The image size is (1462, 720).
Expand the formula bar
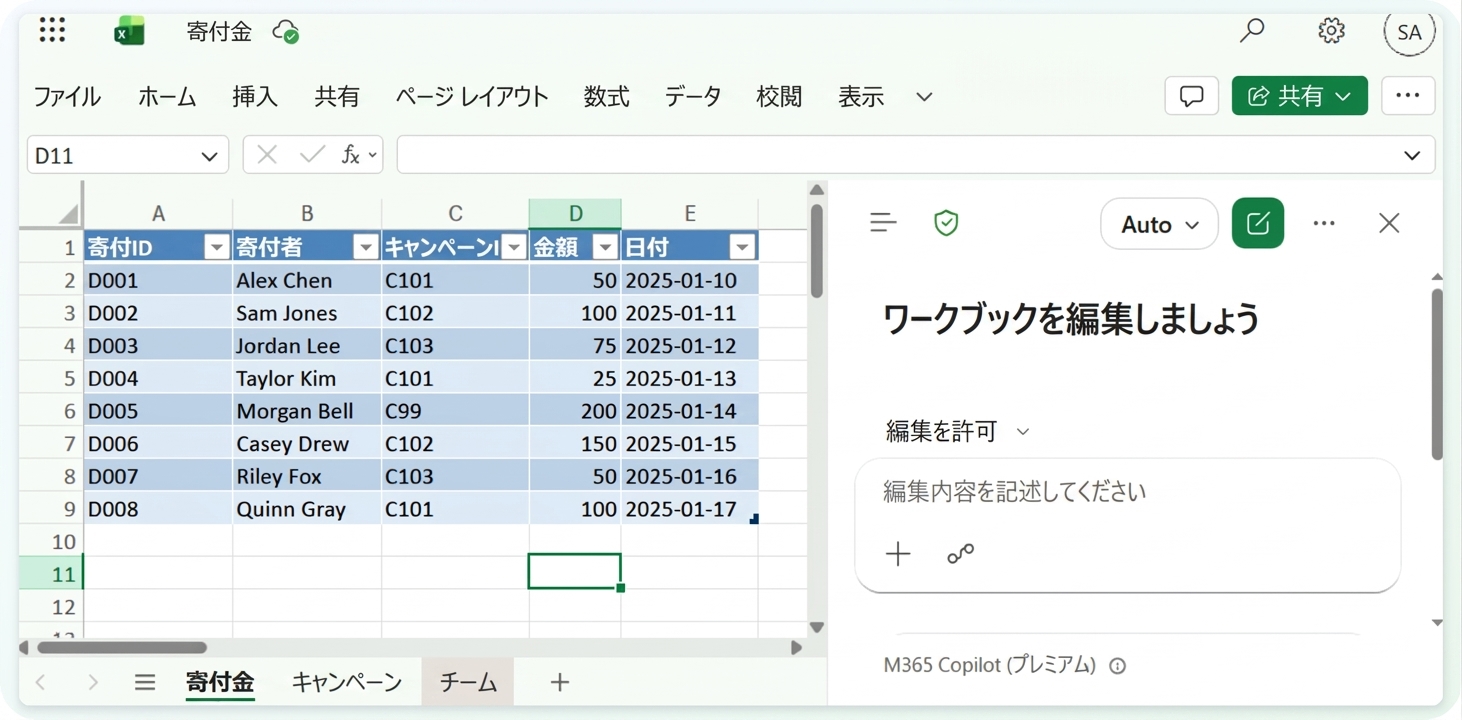1412,155
